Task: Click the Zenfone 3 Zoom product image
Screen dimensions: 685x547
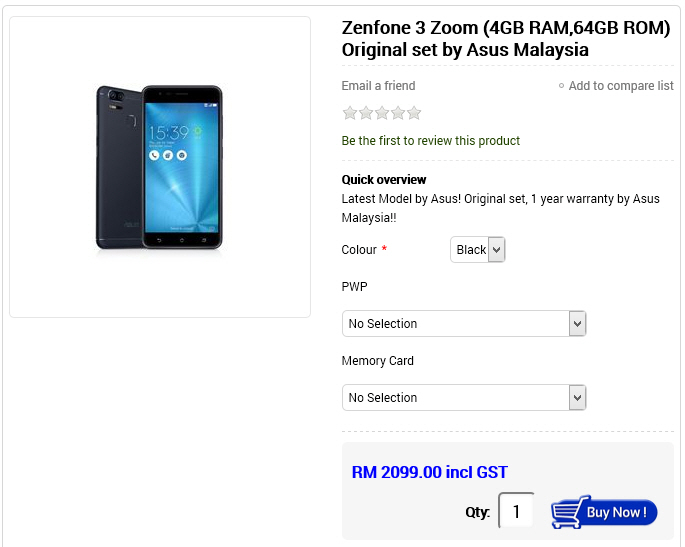Action: click(159, 167)
